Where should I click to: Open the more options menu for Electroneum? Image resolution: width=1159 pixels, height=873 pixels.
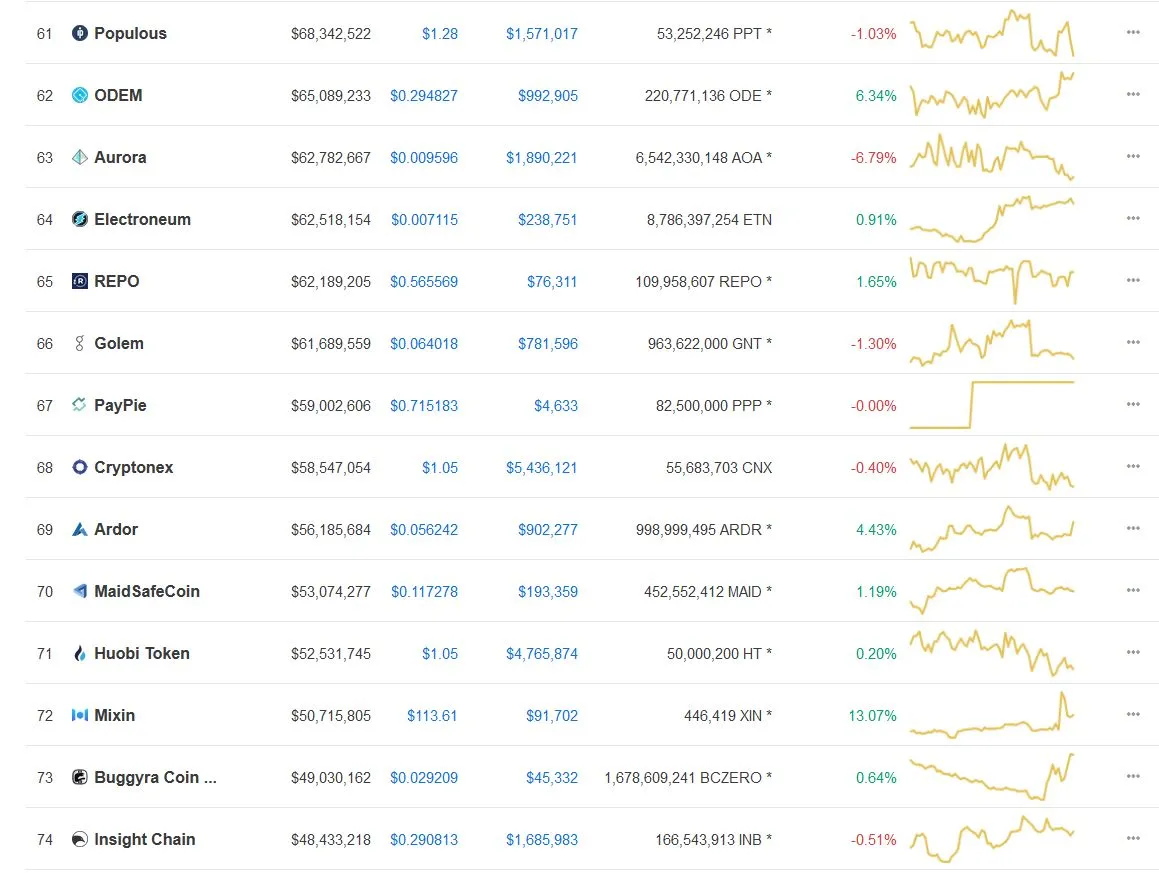[1133, 219]
